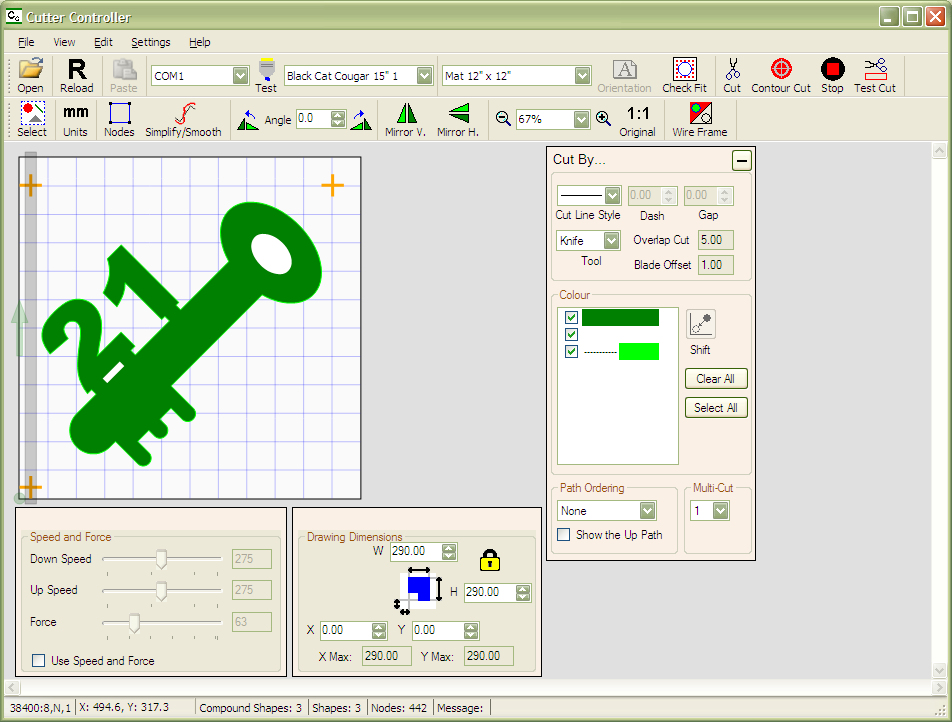Click the drawing height H field
The height and width of the screenshot is (722, 952).
pos(490,592)
